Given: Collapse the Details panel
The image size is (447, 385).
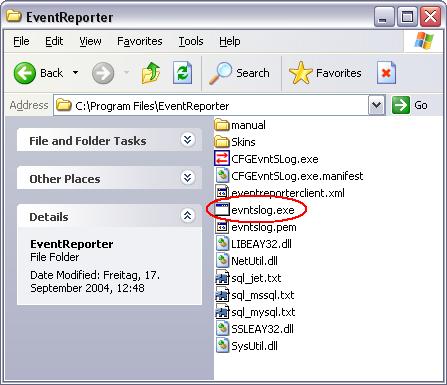Looking at the screenshot, I should pos(188,216).
